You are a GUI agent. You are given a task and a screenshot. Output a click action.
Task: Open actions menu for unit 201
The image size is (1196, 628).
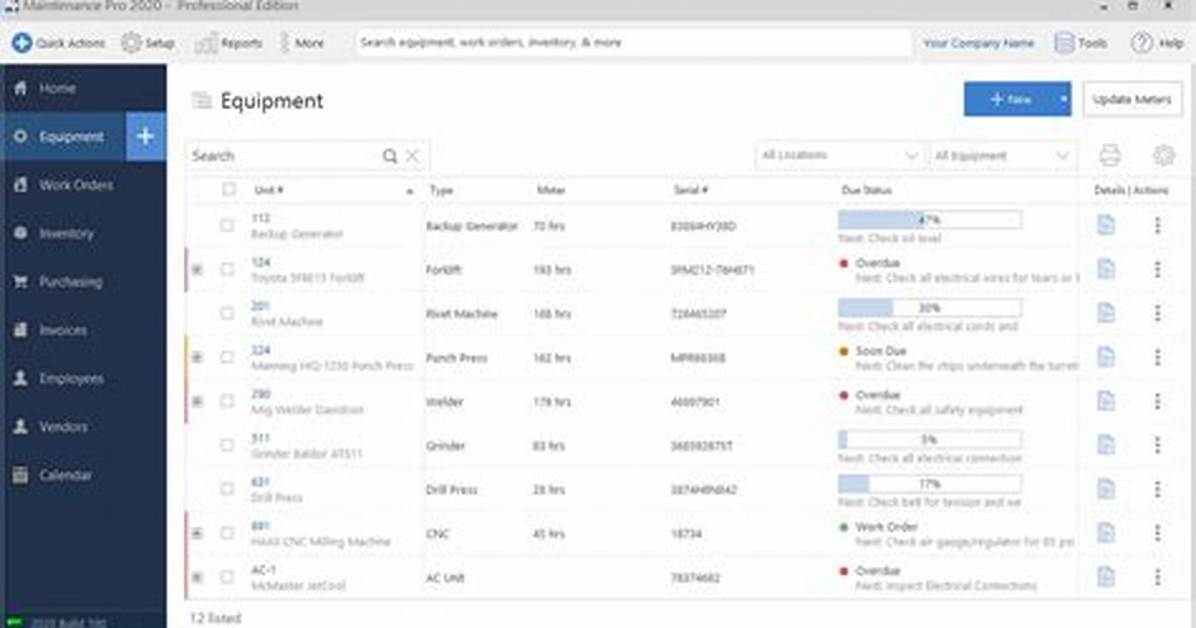(1158, 313)
